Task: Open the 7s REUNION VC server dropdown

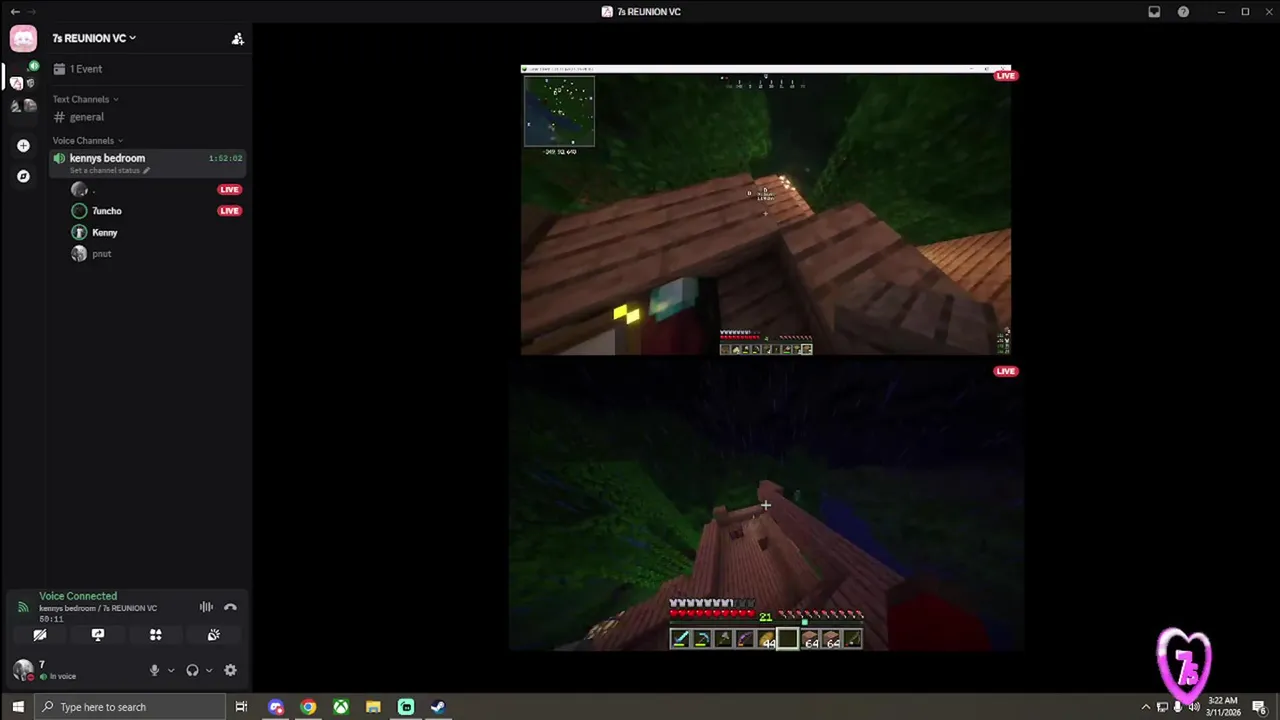Action: click(x=94, y=38)
